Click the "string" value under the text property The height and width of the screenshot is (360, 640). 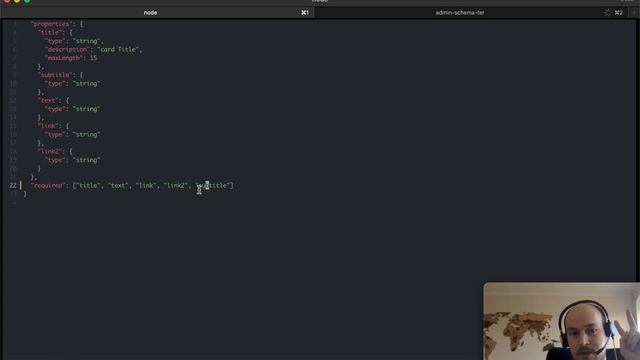[87, 109]
